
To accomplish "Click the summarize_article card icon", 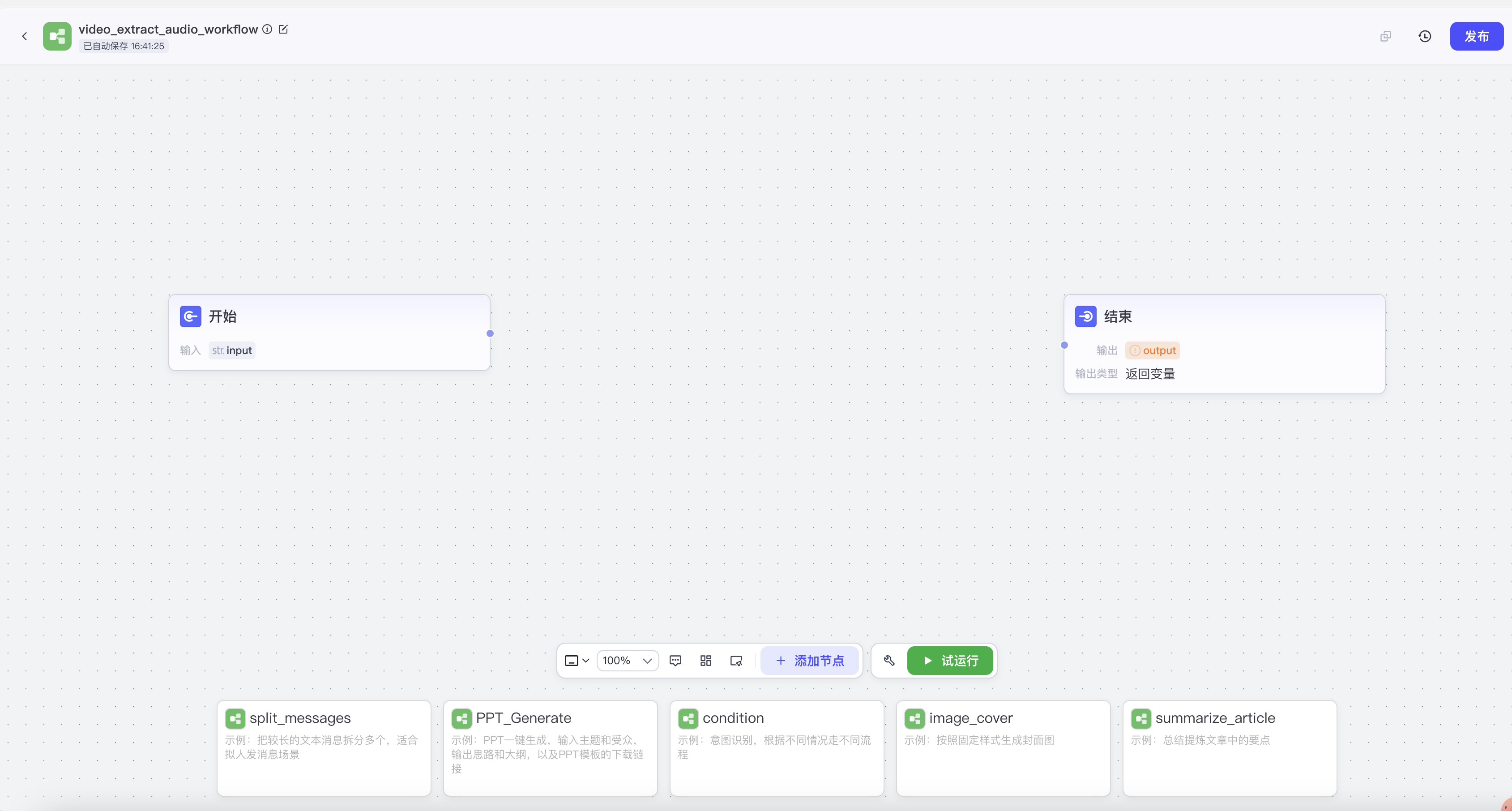I will (1141, 718).
